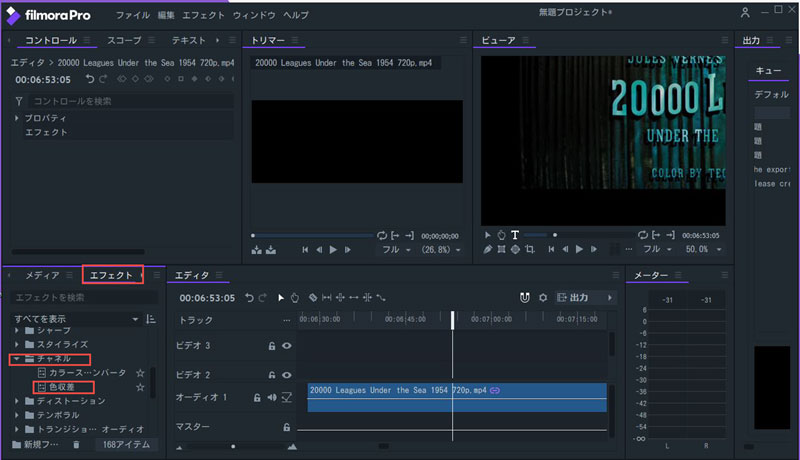Toggle loop playback in the Viewer
This screenshot has height=460, width=800.
[642, 235]
